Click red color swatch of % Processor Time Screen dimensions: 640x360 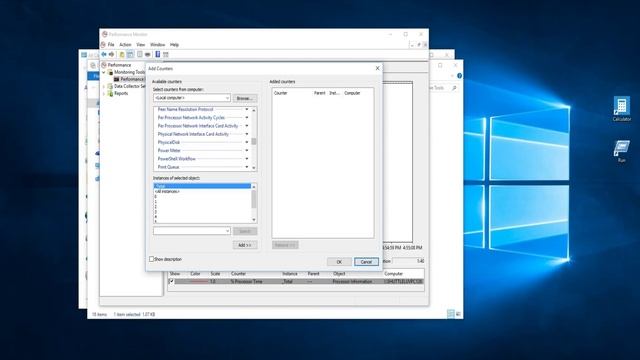point(199,282)
